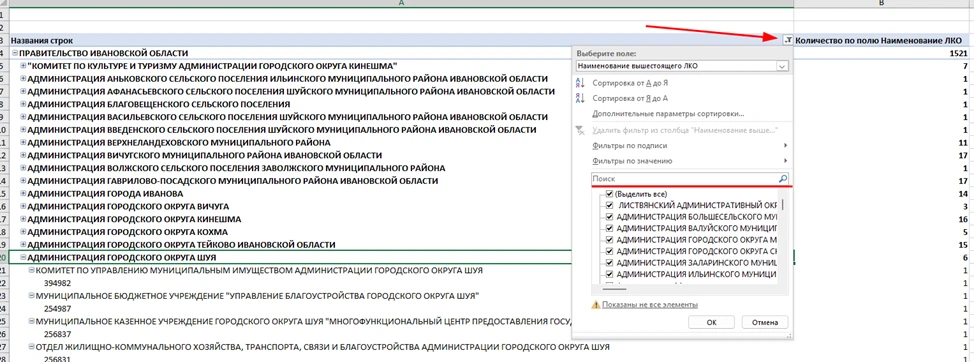Click the sort Я to A icon
Screen dimensions: 974x362
[581, 98]
